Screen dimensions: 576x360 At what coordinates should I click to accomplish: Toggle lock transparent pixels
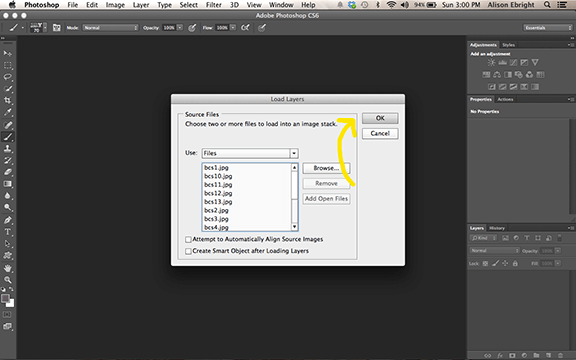click(485, 263)
